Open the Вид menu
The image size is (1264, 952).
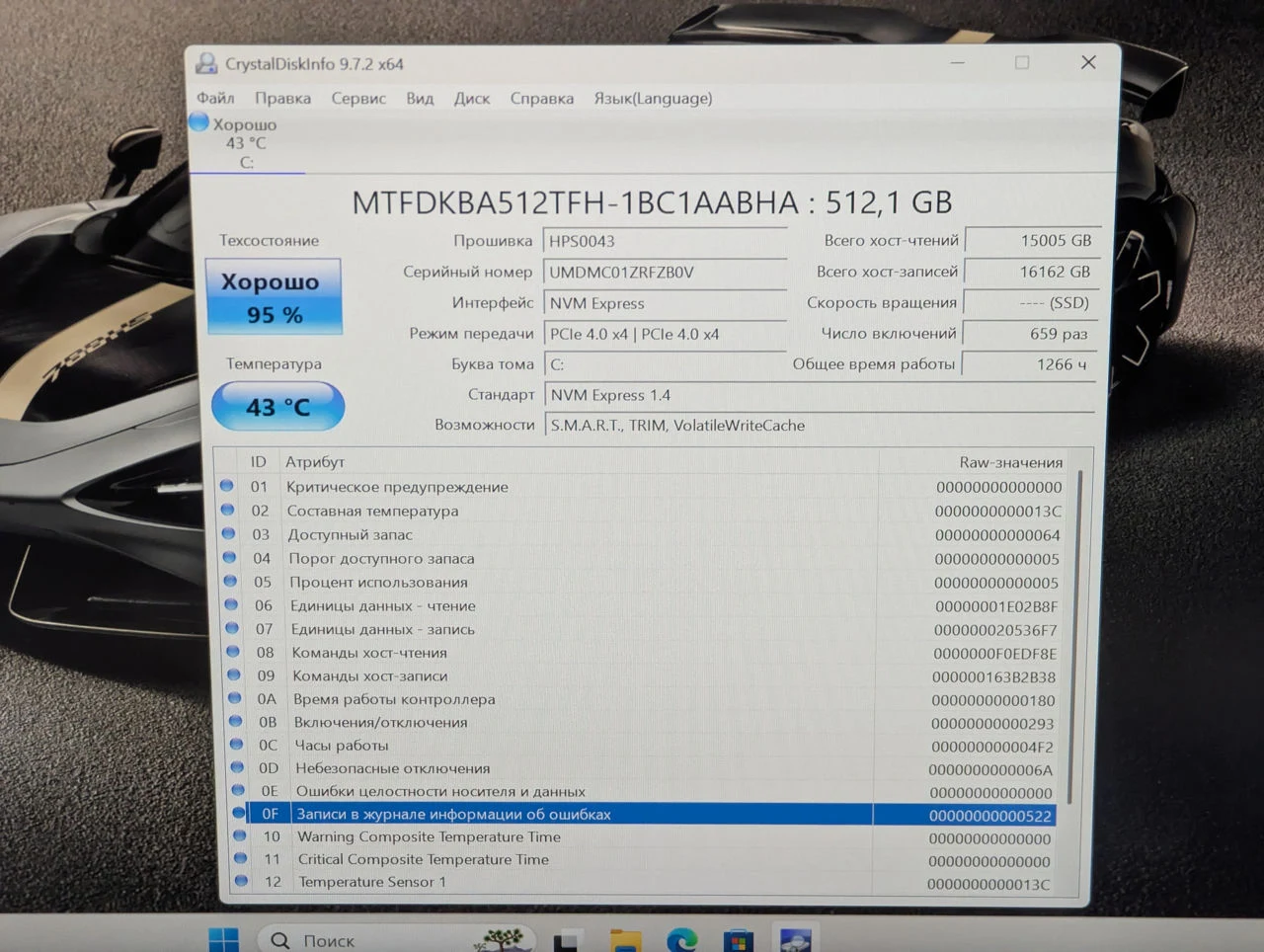pos(420,98)
